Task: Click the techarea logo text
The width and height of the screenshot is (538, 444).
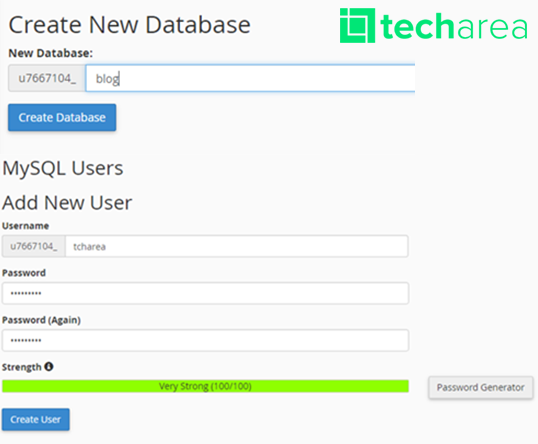Action: pyautogui.click(x=454, y=26)
